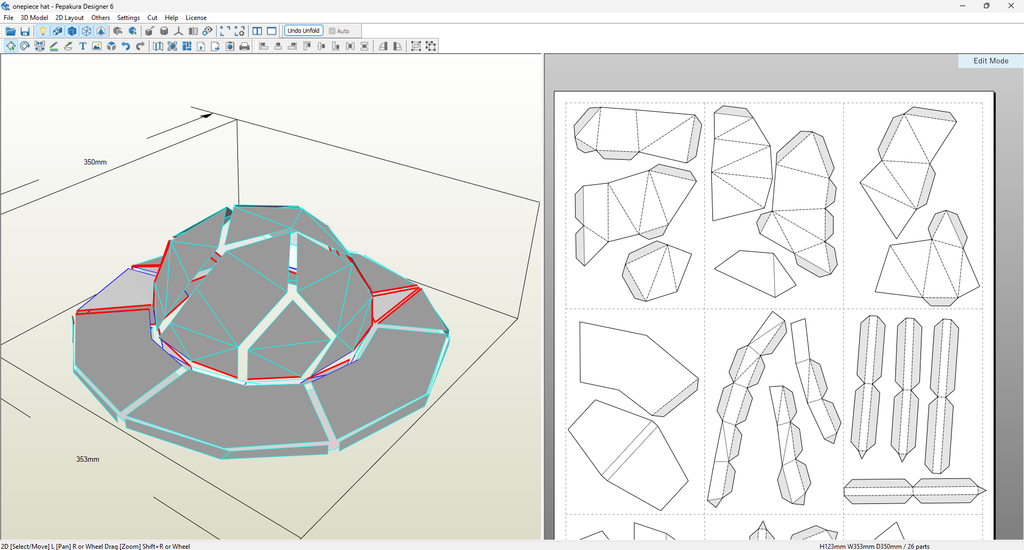Click the blue undo arrow
This screenshot has width=1024, height=550.
click(x=125, y=46)
